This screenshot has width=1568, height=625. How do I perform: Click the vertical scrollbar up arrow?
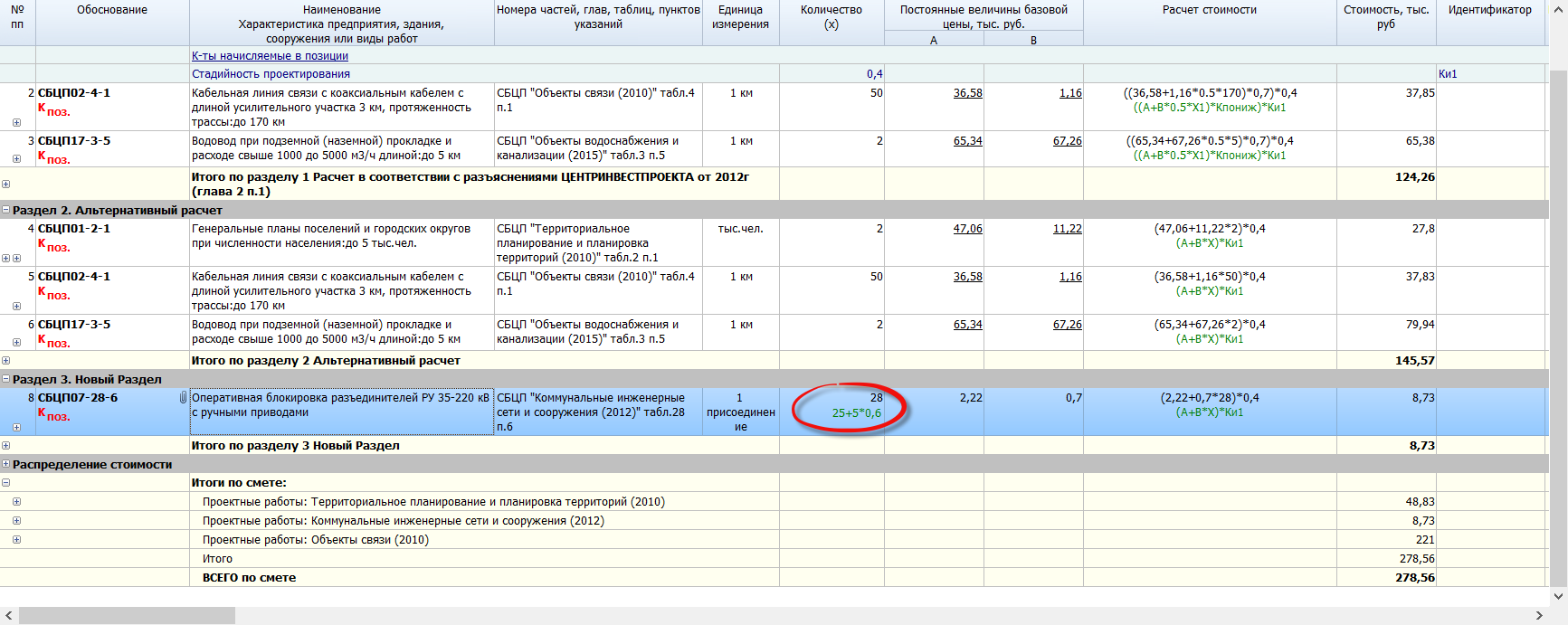coord(1558,7)
